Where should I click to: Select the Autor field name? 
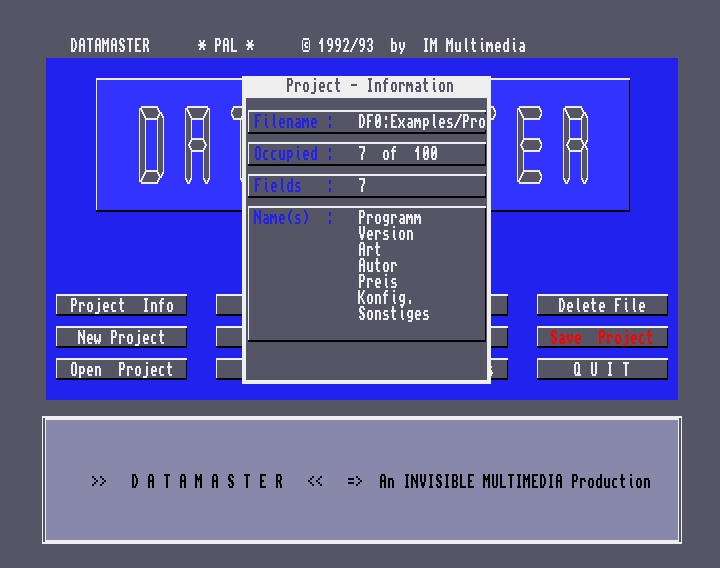[x=377, y=266]
